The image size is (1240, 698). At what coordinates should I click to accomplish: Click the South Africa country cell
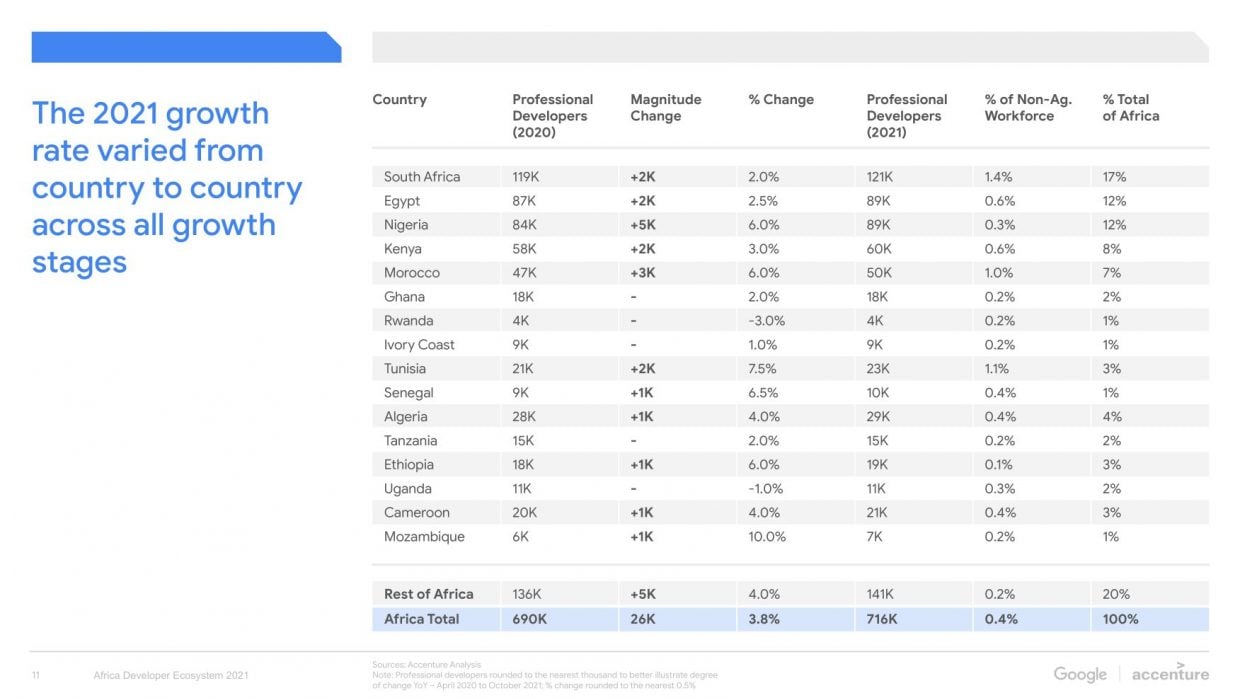point(422,177)
